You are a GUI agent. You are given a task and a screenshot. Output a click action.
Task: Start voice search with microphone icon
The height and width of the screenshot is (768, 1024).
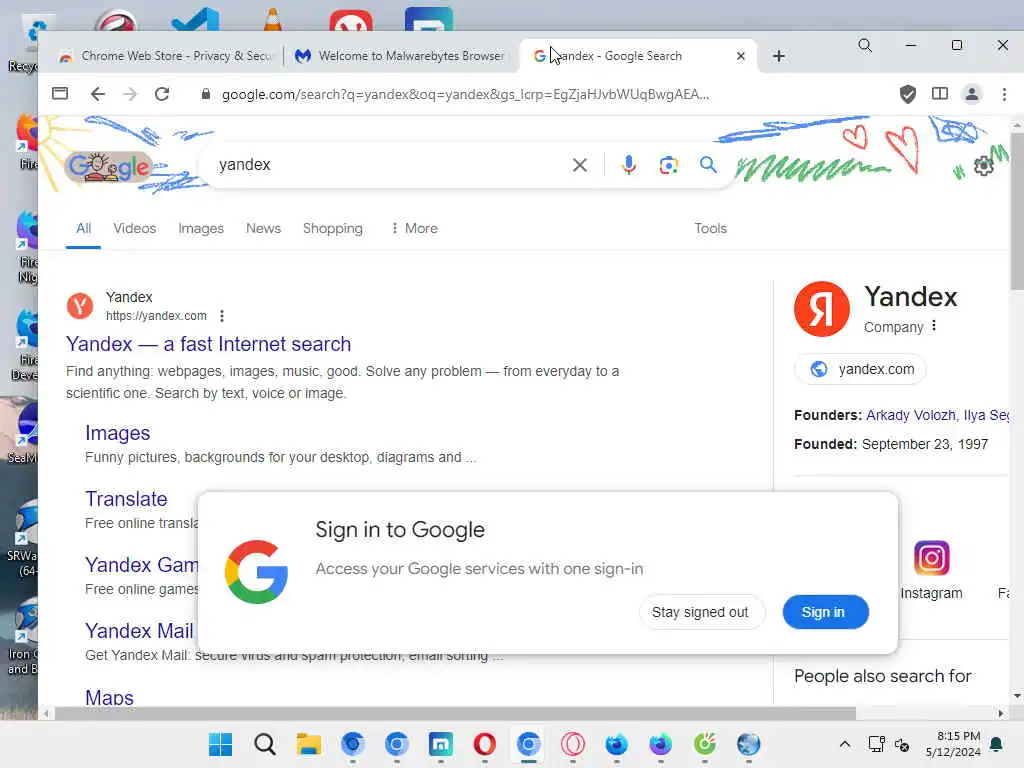click(x=629, y=165)
